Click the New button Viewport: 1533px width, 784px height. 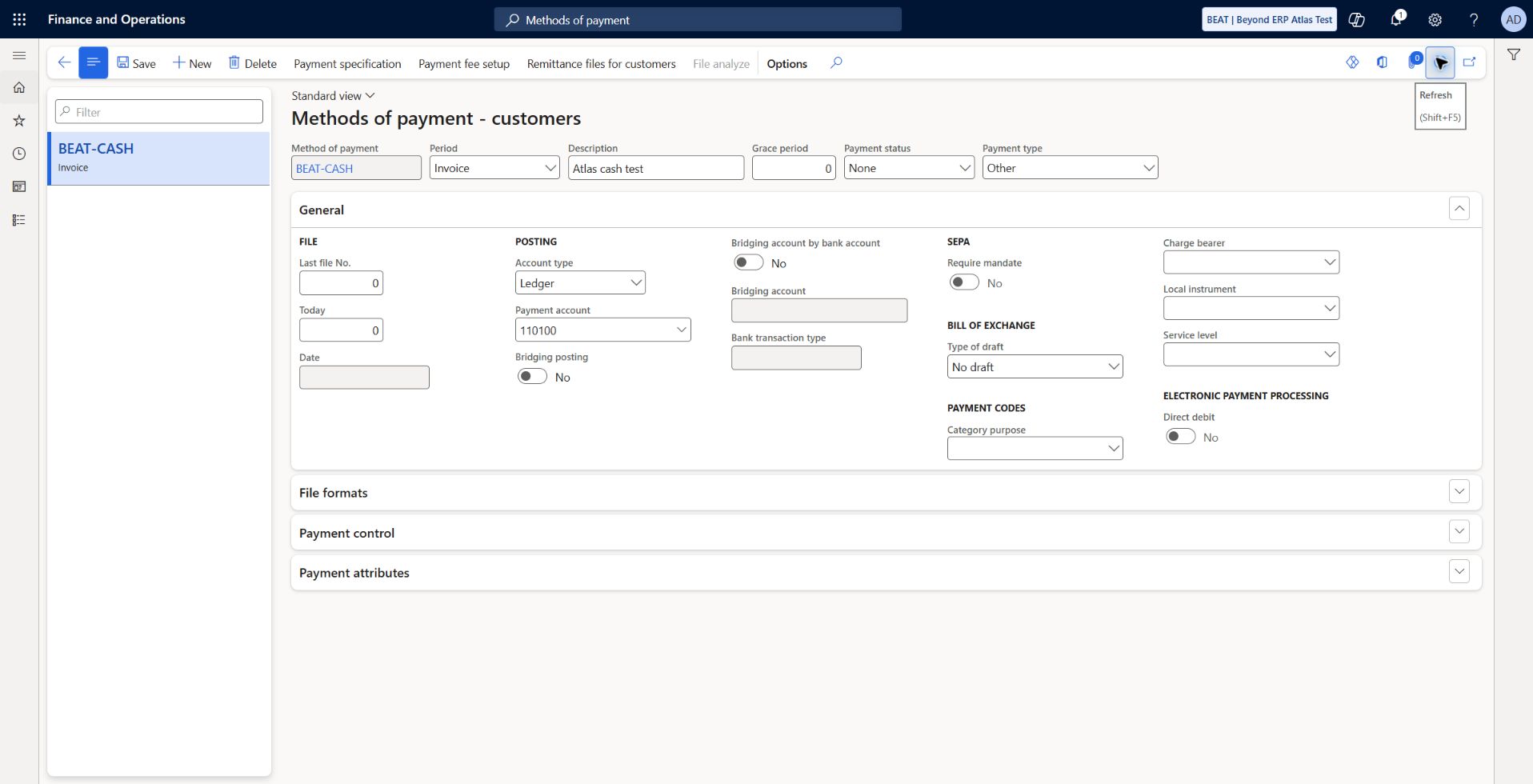click(192, 63)
